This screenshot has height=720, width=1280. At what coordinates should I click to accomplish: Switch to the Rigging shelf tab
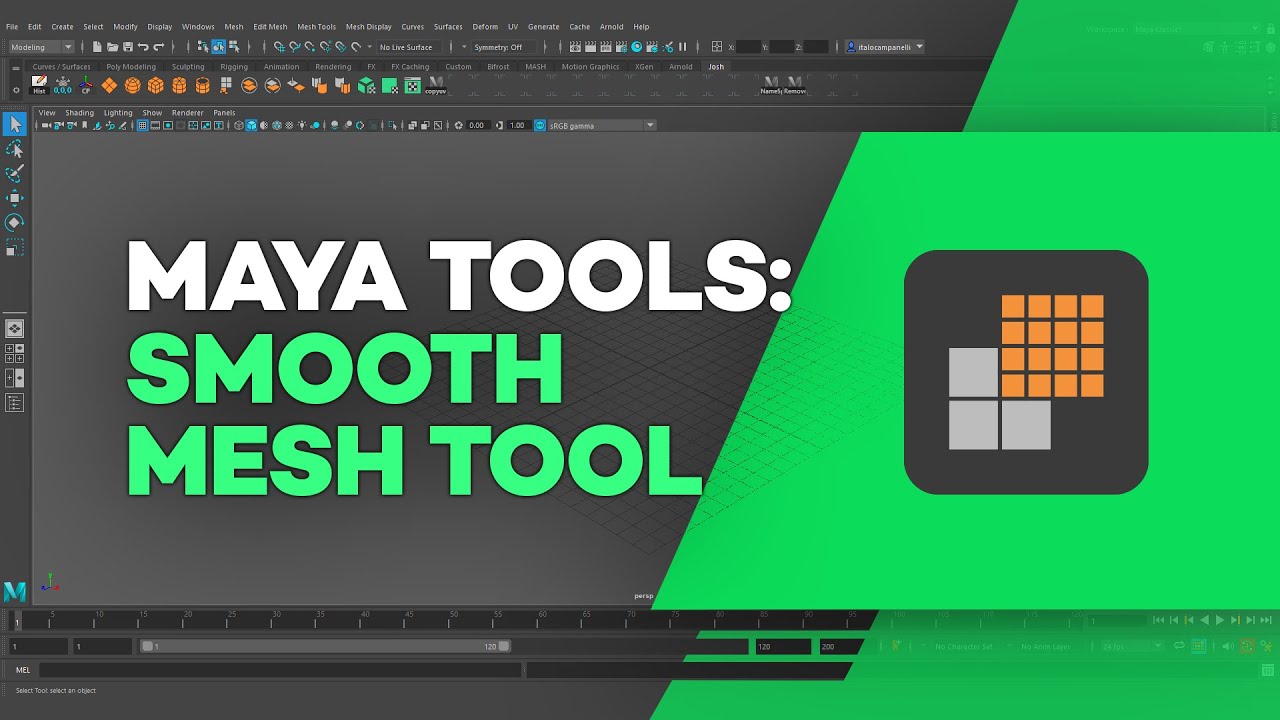click(x=234, y=67)
